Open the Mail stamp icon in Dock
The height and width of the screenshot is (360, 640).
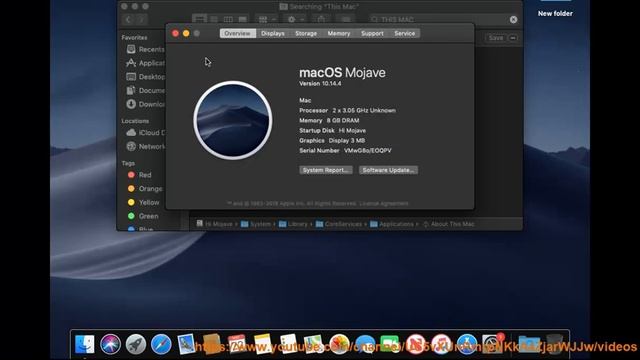(187, 344)
